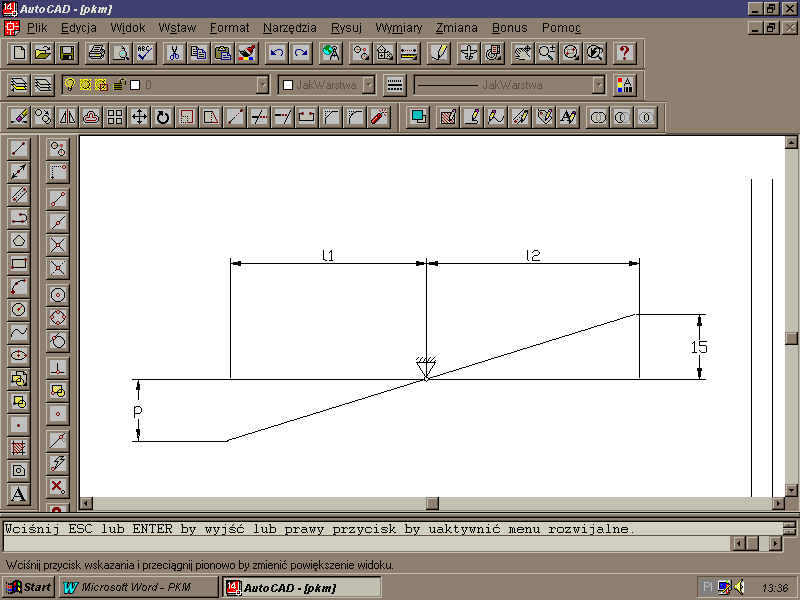The width and height of the screenshot is (800, 600).
Task: Click the Paste clipboard icon
Action: pyautogui.click(x=222, y=53)
